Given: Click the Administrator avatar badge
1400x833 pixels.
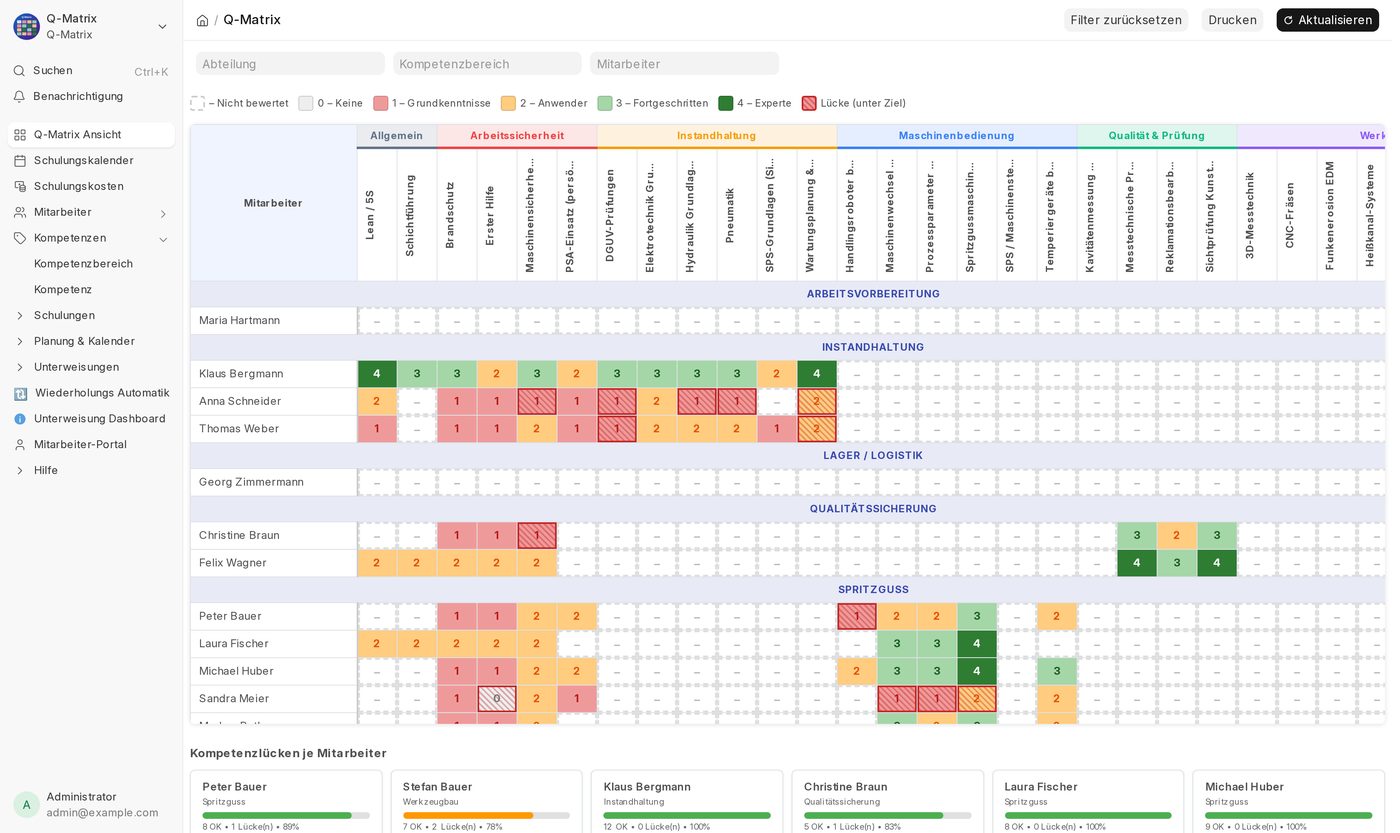Looking at the screenshot, I should [26, 805].
